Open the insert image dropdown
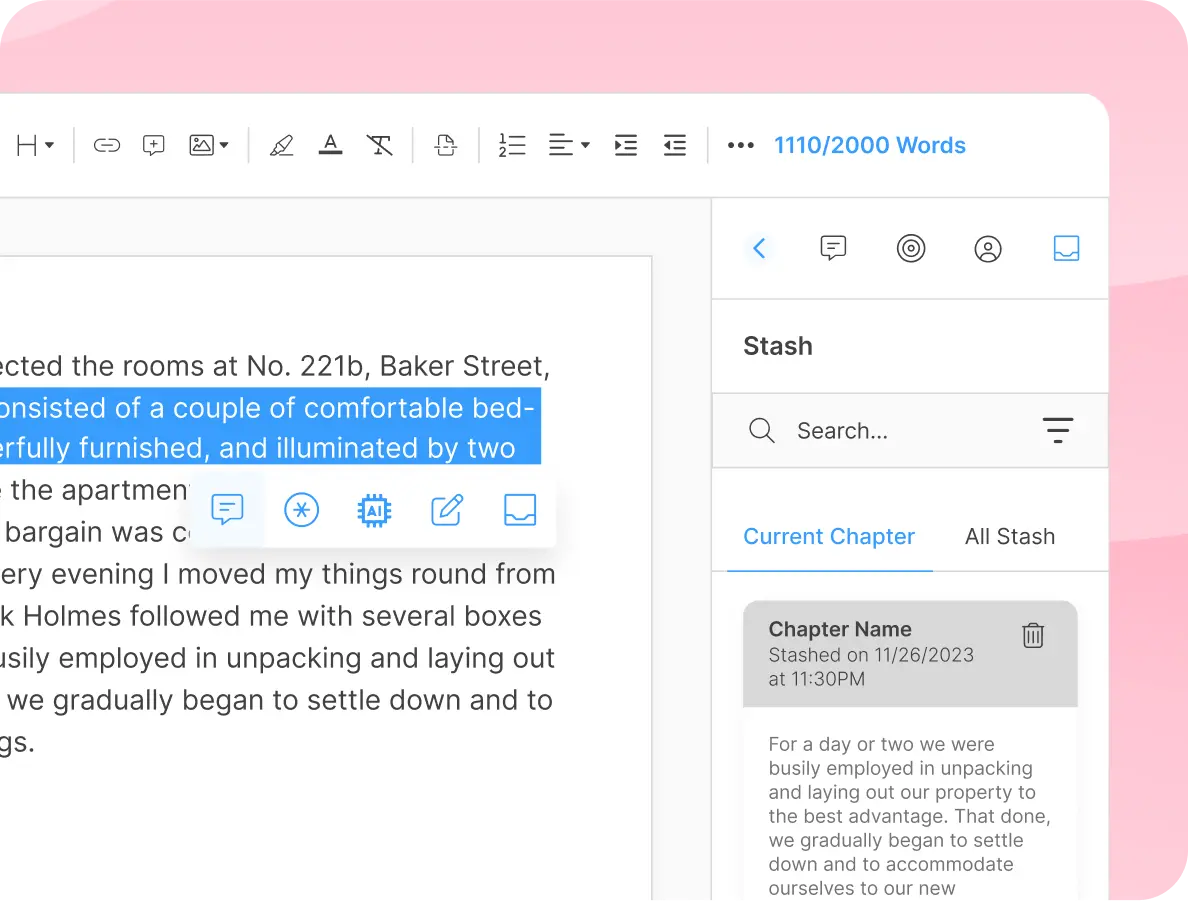The image size is (1188, 901). 209,146
